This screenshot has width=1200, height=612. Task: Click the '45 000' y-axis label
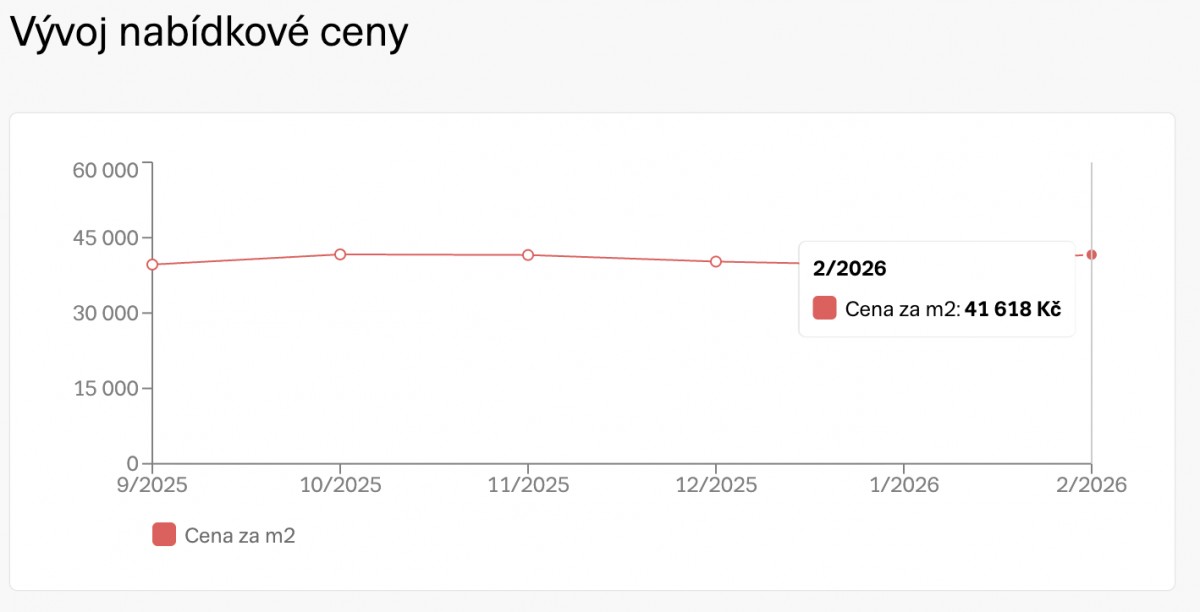point(105,238)
